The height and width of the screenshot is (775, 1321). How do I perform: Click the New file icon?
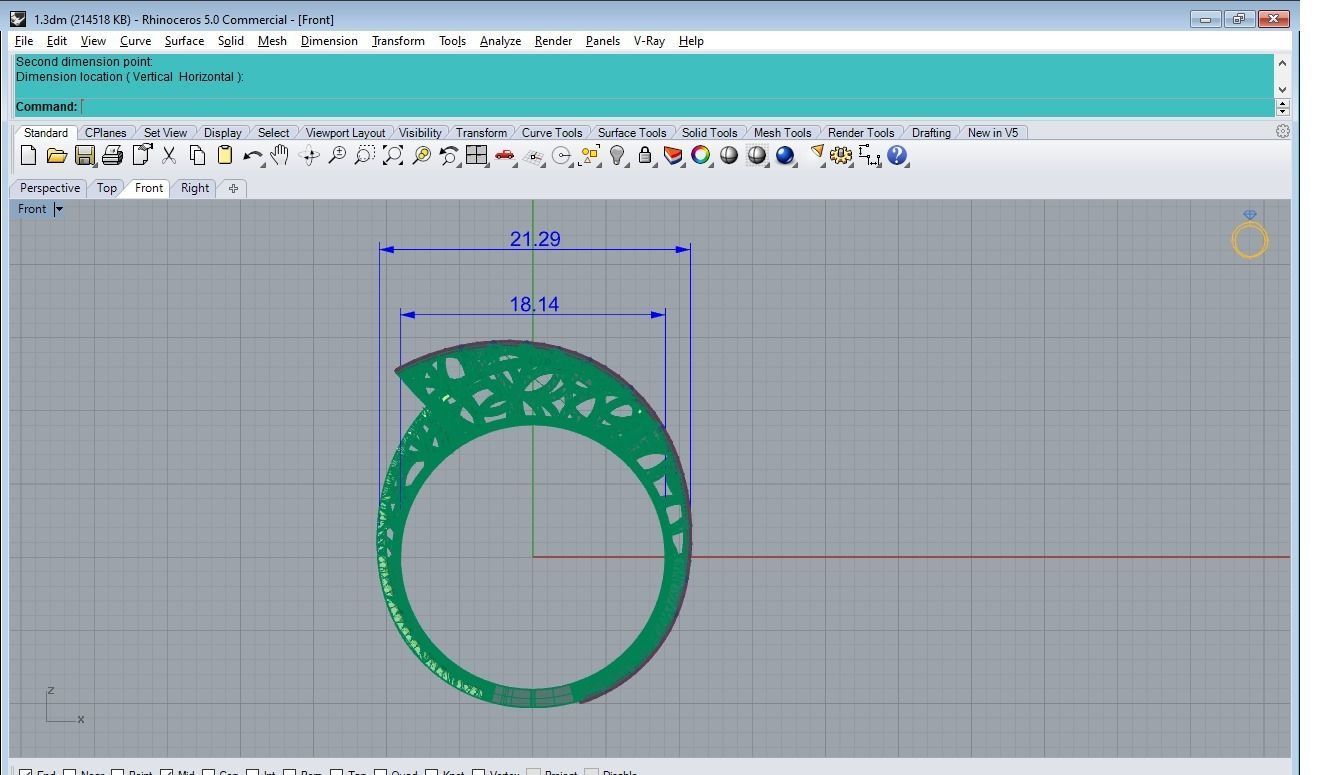click(28, 155)
